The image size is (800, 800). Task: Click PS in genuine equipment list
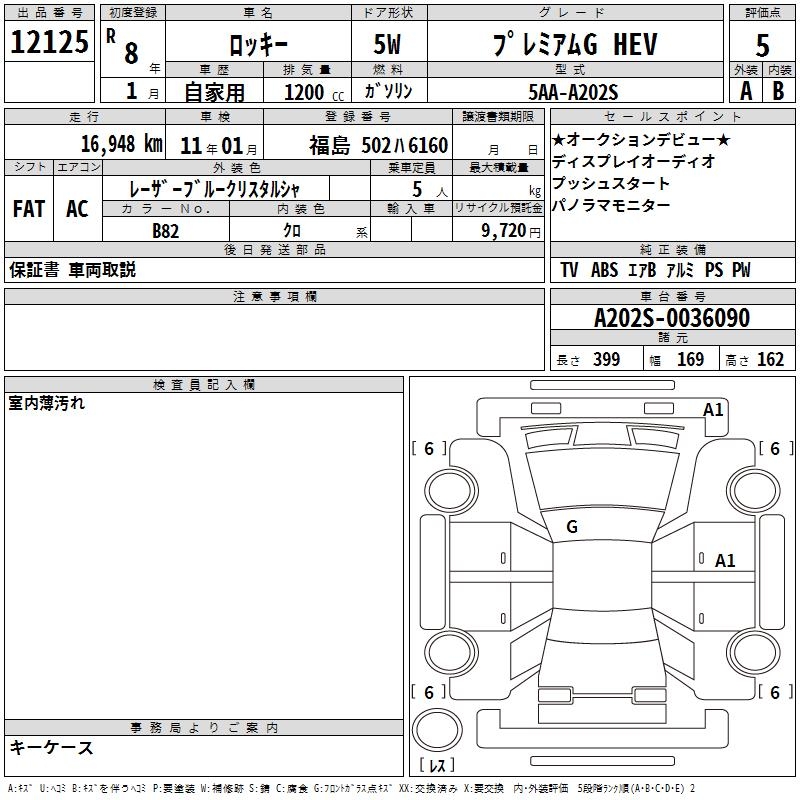[714, 270]
